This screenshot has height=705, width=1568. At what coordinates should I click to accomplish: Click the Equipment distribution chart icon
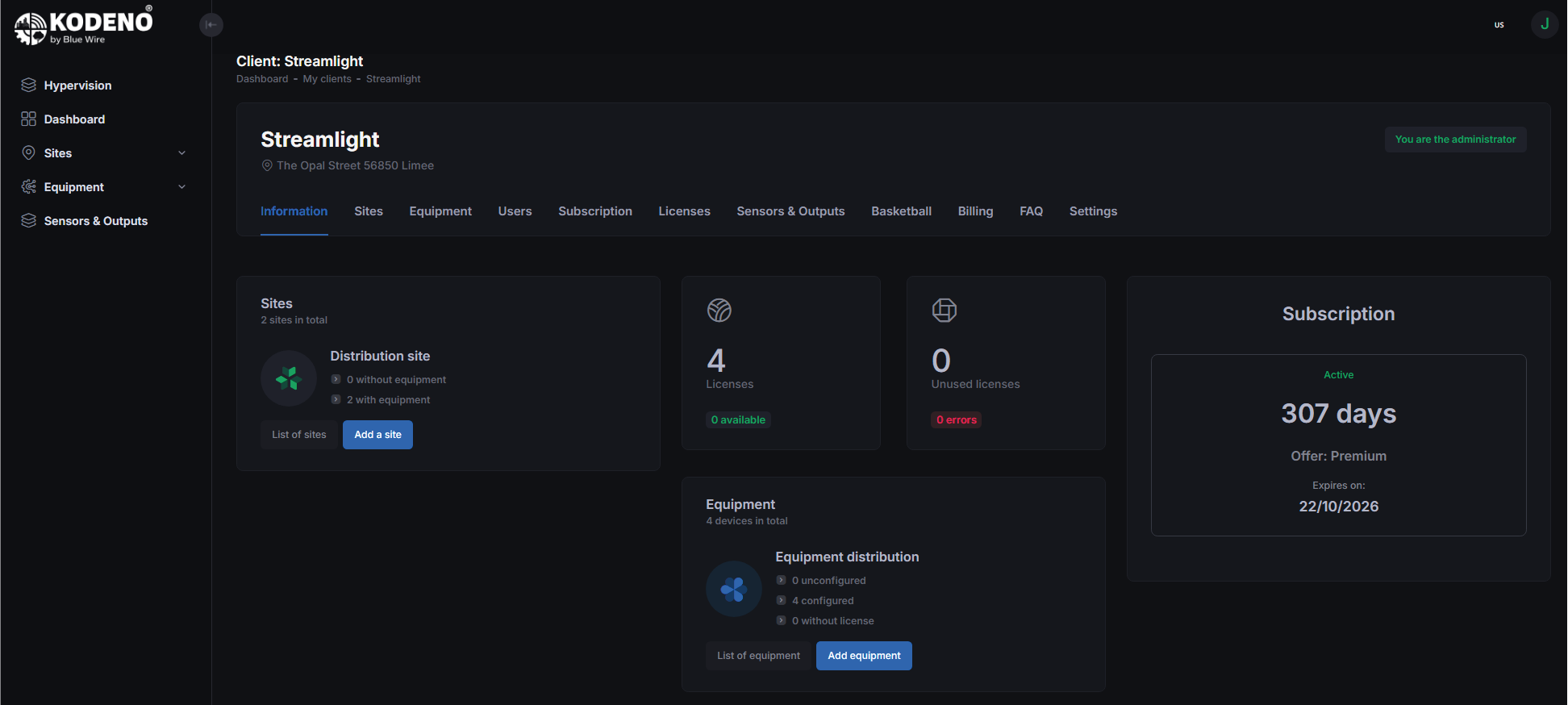734,589
